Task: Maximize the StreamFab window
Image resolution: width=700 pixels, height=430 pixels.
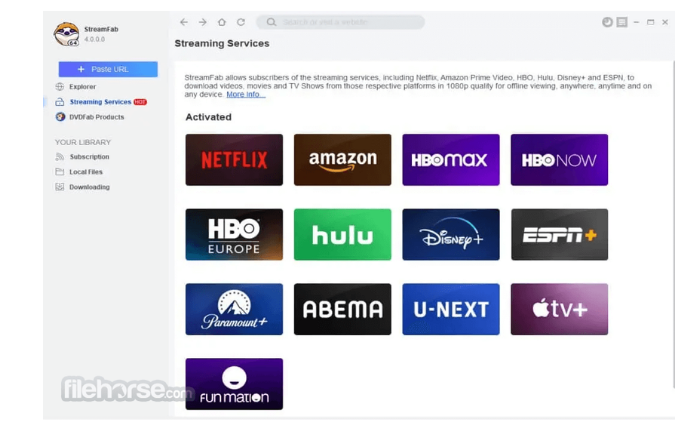Action: [650, 22]
